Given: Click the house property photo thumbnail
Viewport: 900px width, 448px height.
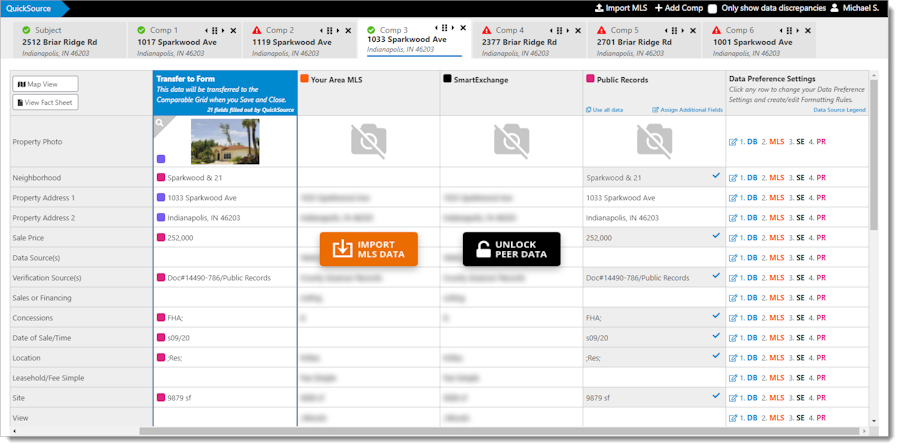Looking at the screenshot, I should 225,142.
